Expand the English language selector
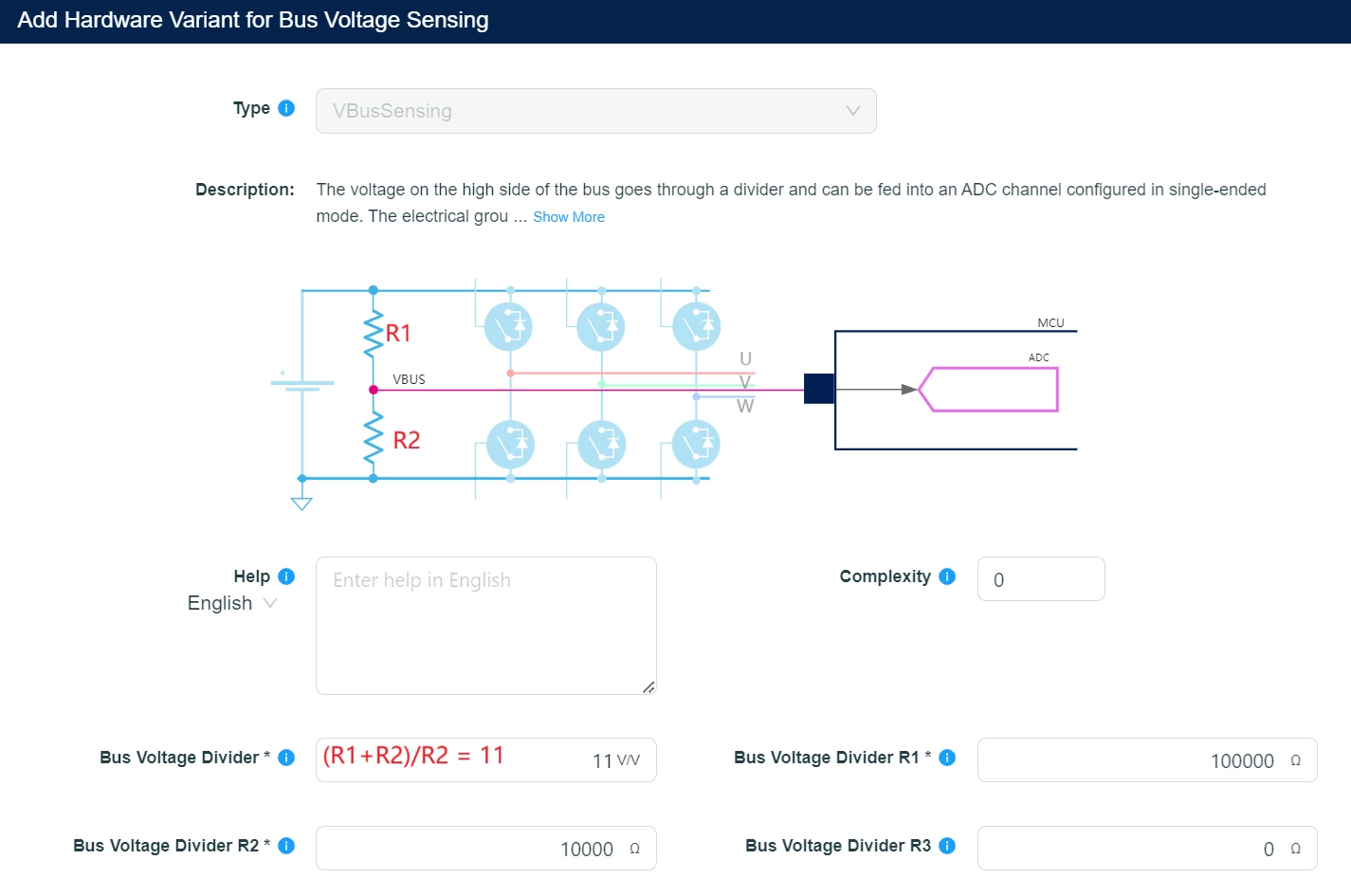The height and width of the screenshot is (896, 1351). tap(232, 603)
